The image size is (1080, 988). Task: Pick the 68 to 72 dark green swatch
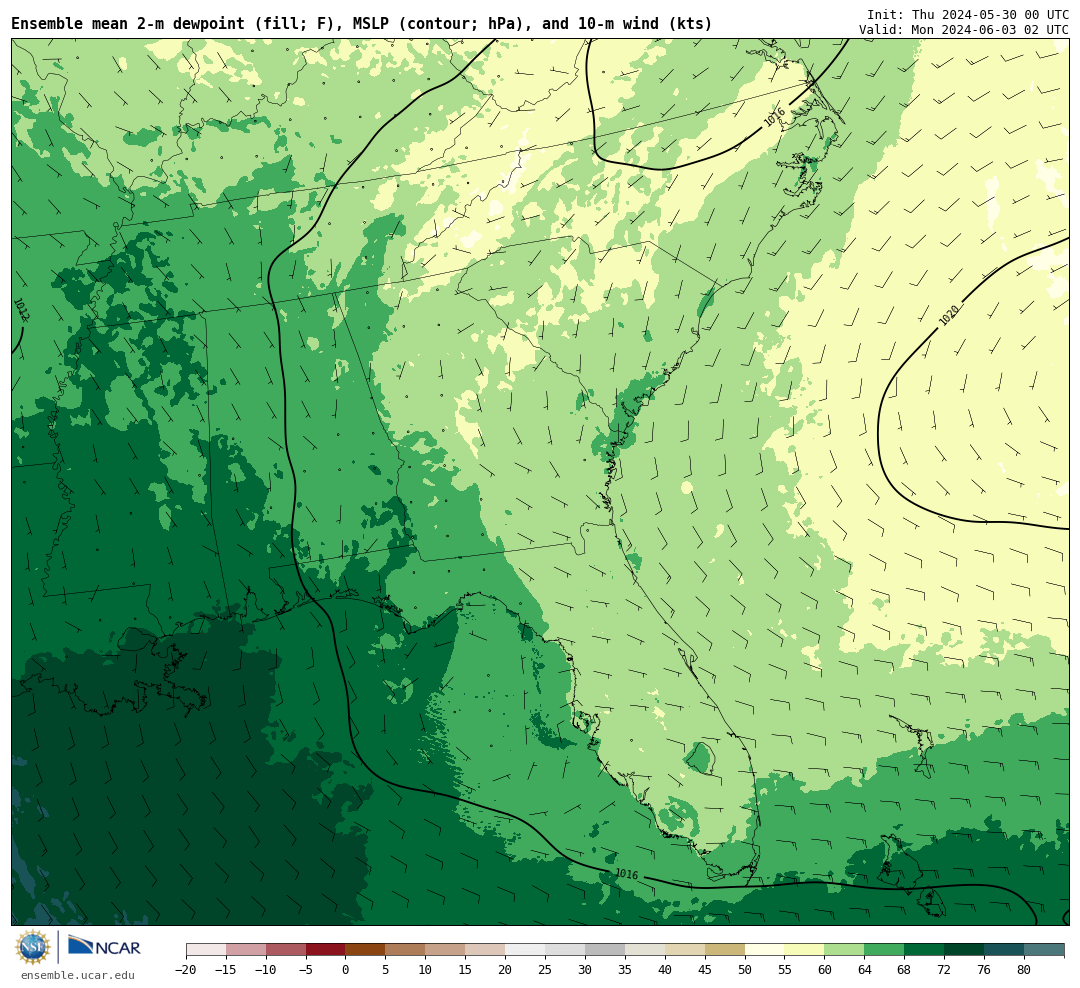(x=925, y=950)
